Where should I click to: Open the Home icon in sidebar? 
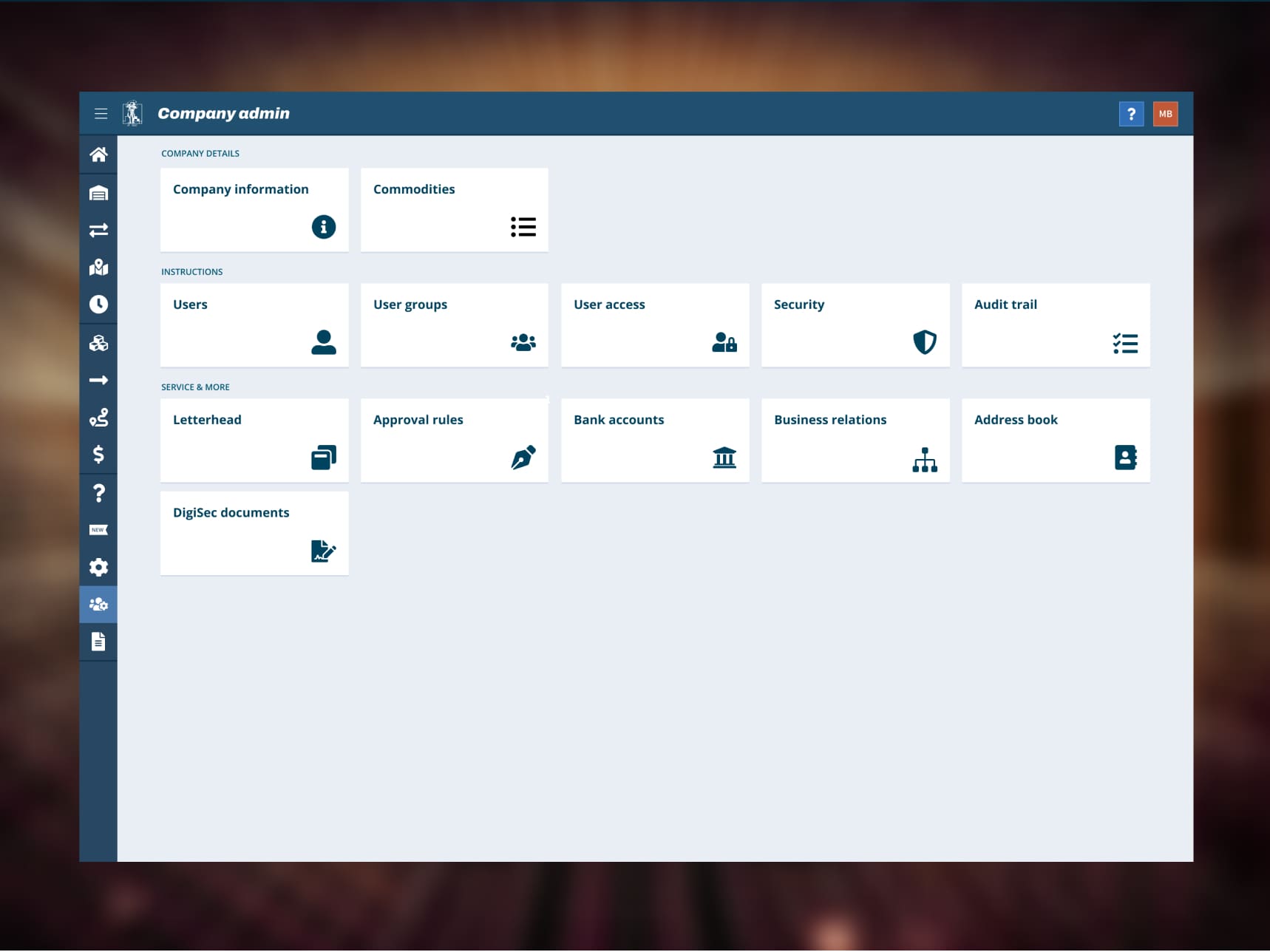[x=98, y=154]
